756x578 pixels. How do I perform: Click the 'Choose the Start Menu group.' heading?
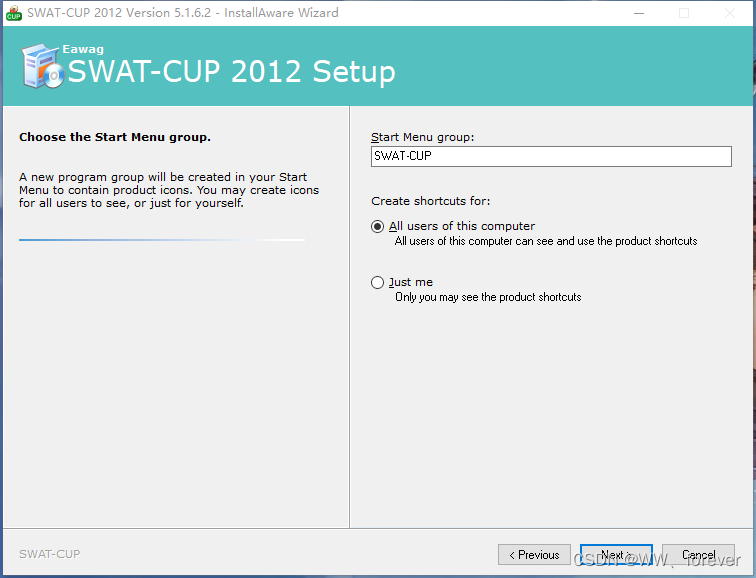point(115,137)
